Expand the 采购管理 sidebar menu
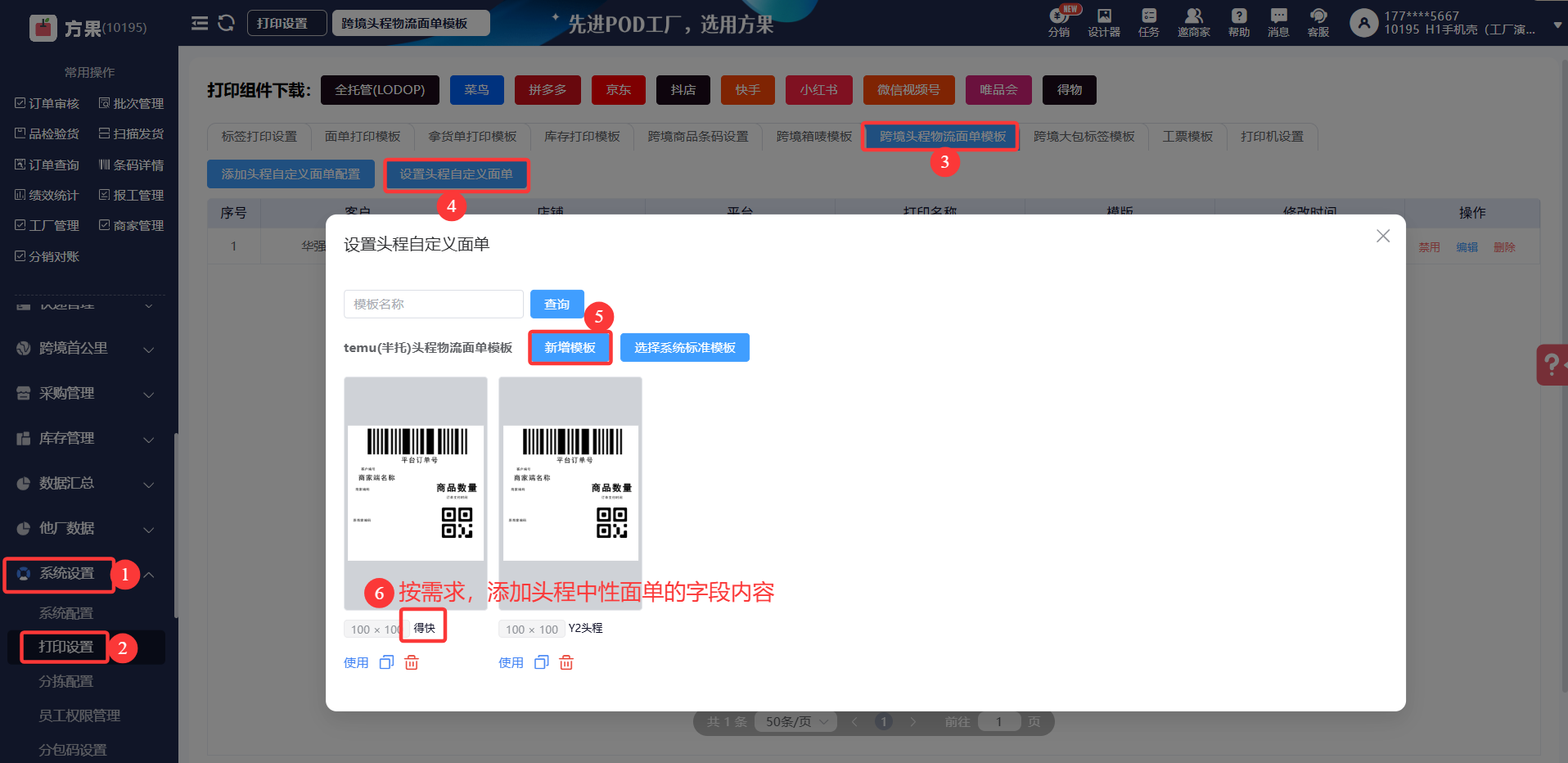 (x=86, y=394)
